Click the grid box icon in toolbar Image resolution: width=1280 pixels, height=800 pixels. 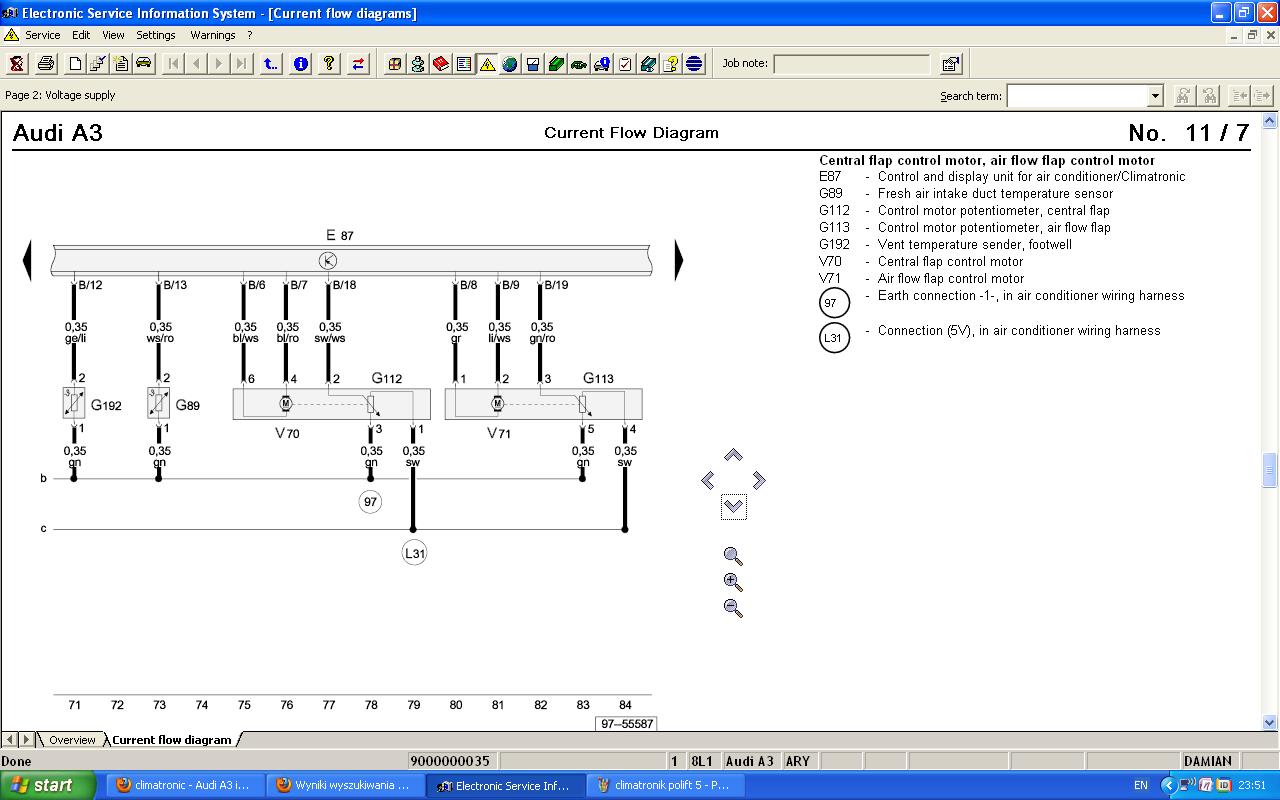click(395, 64)
